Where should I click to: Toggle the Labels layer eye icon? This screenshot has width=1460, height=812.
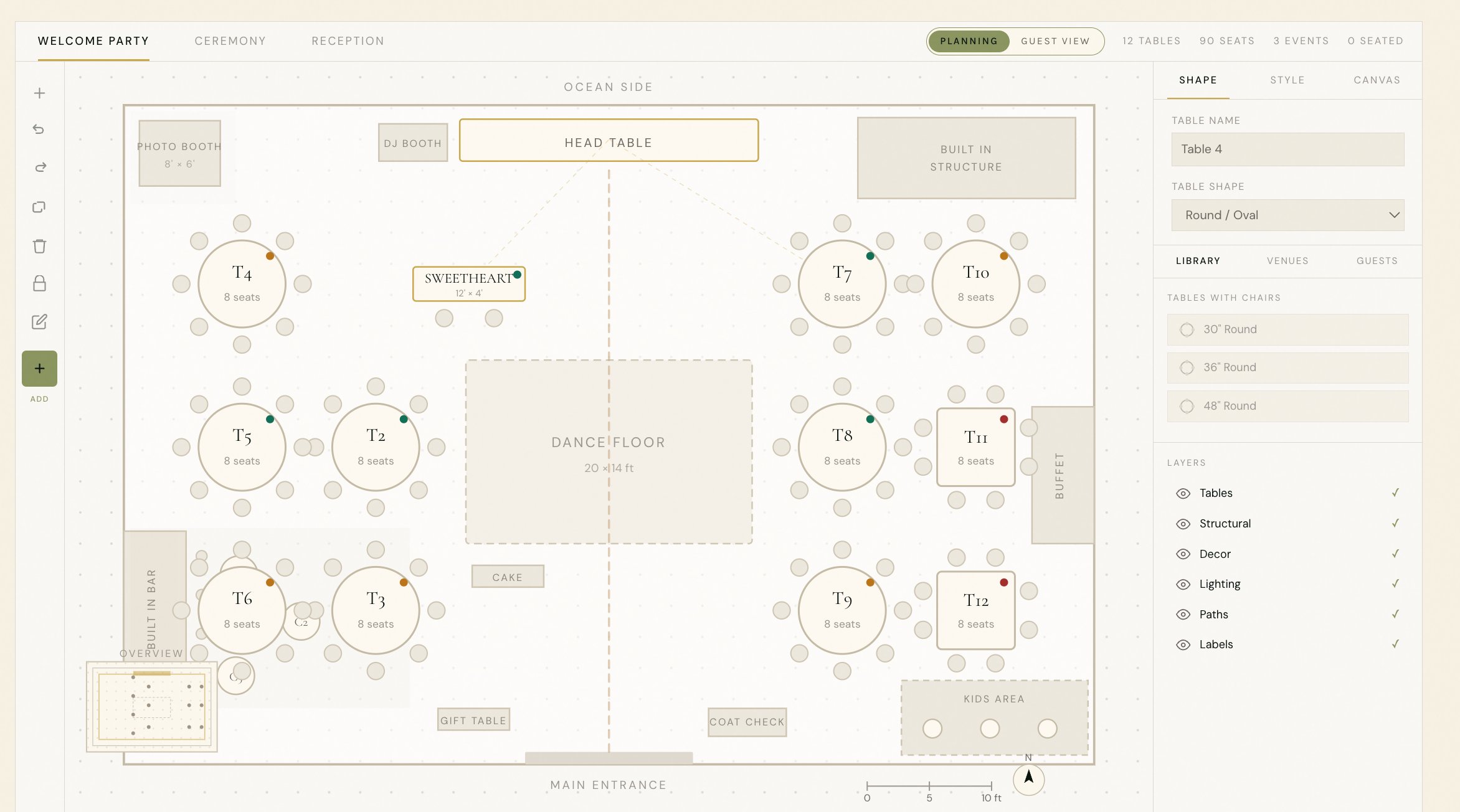pos(1183,644)
